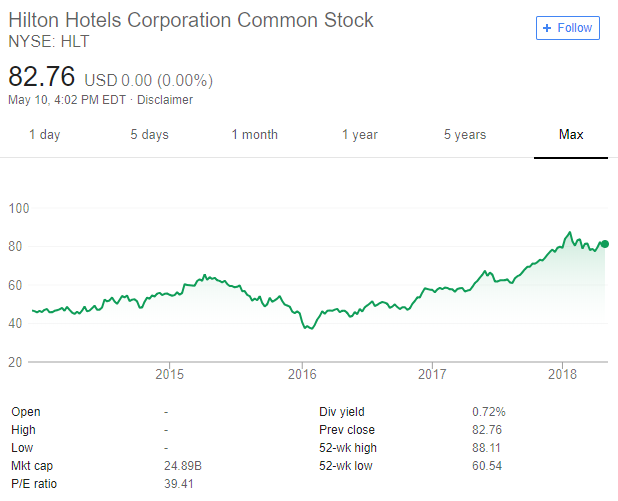Click the Div yield value 0.72%
Screen dimensions: 618x501
pyautogui.click(x=488, y=411)
